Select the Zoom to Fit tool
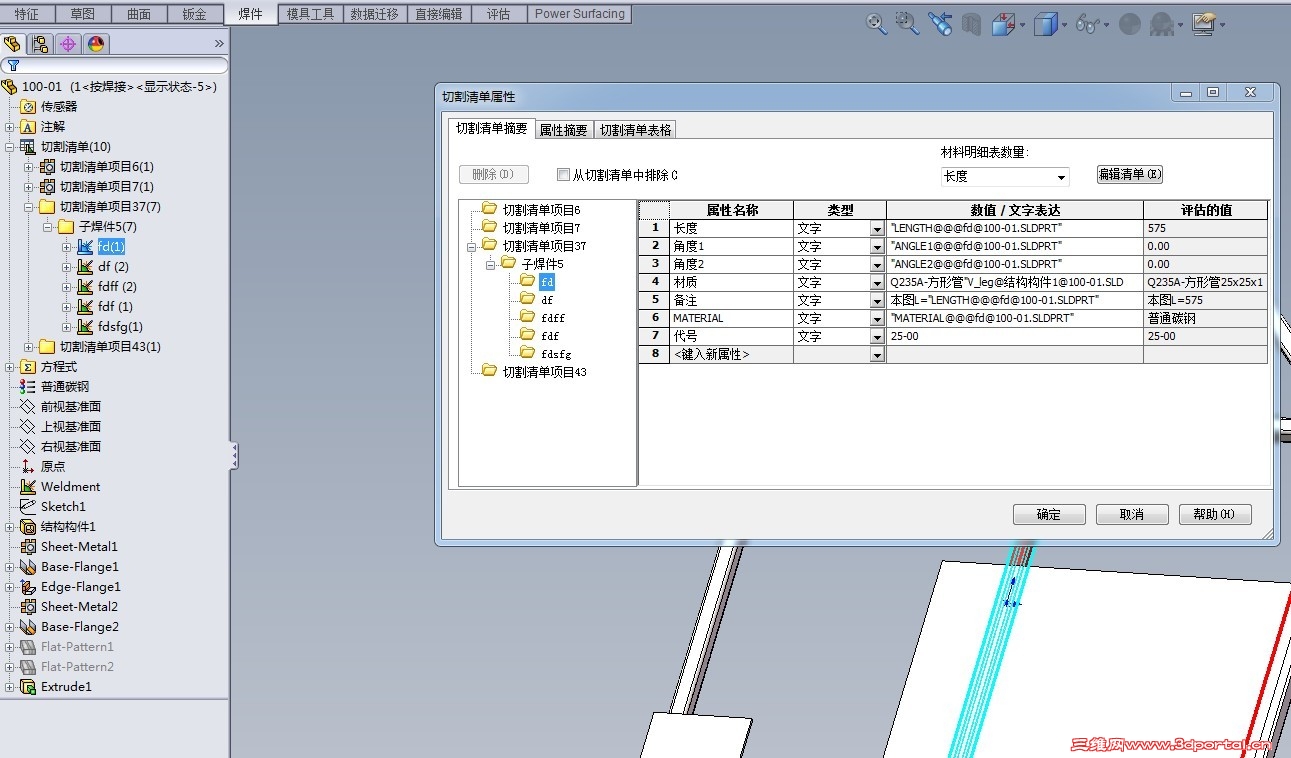 tap(876, 24)
